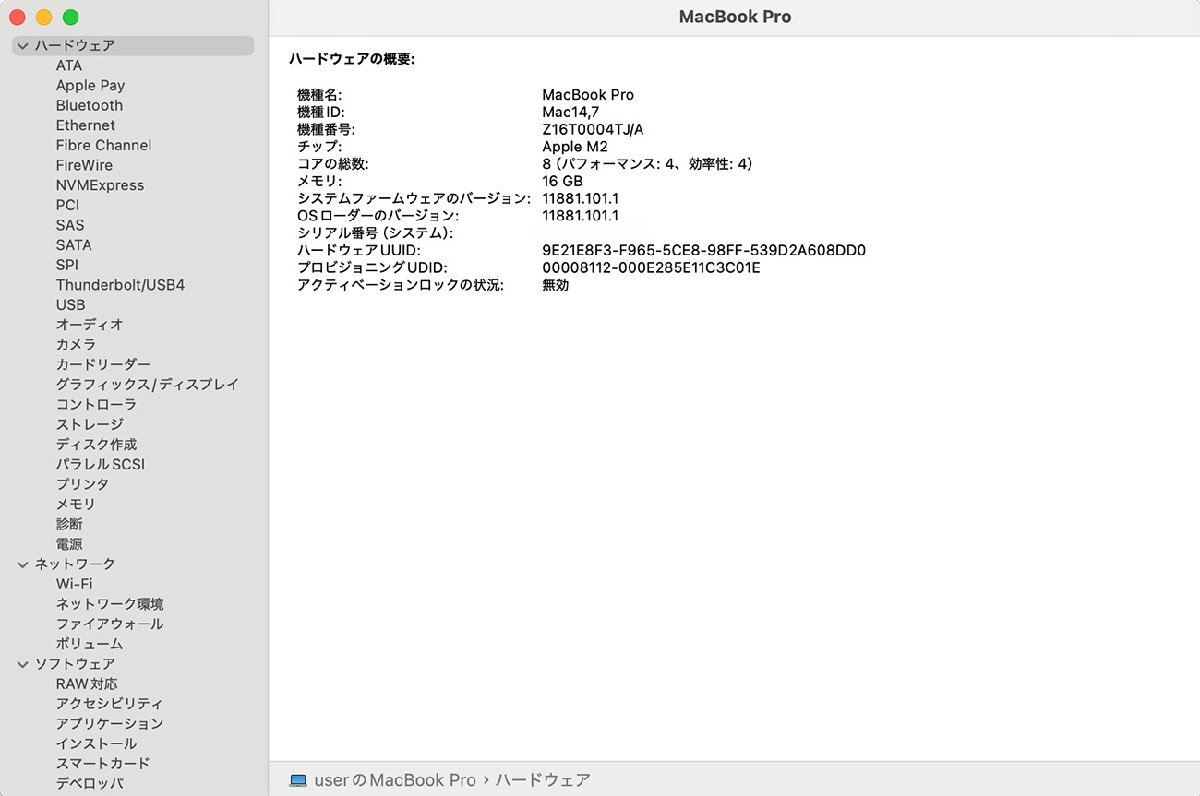Collapse the ネットワーク section chevron
Viewport: 1200px width, 796px height.
pyautogui.click(x=23, y=565)
